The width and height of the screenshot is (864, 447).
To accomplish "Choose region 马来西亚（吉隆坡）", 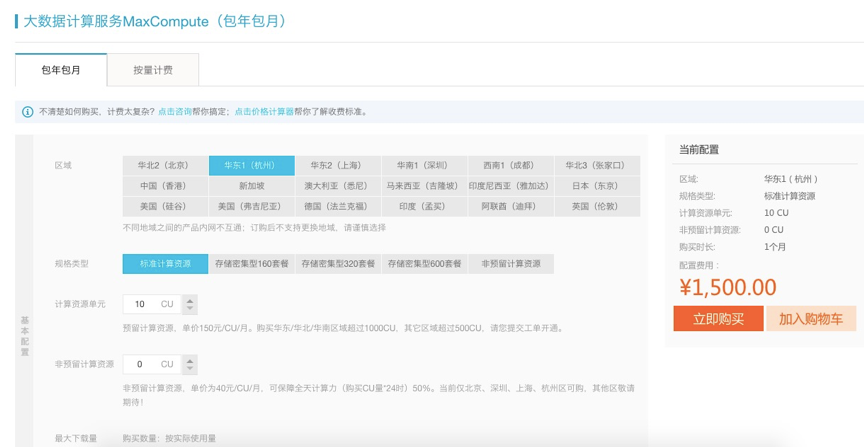I will coord(424,186).
